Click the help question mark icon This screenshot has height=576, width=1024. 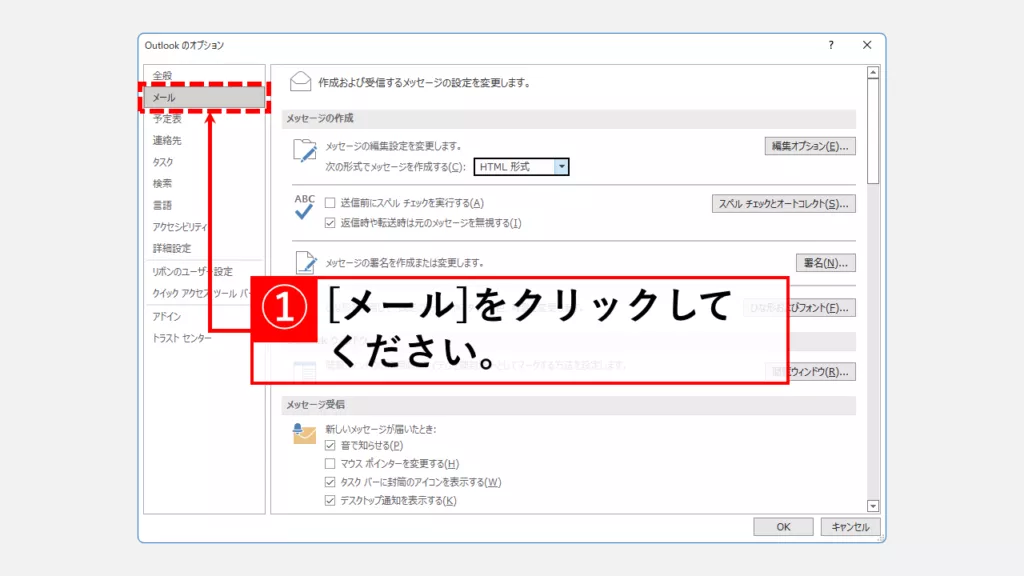coord(831,45)
